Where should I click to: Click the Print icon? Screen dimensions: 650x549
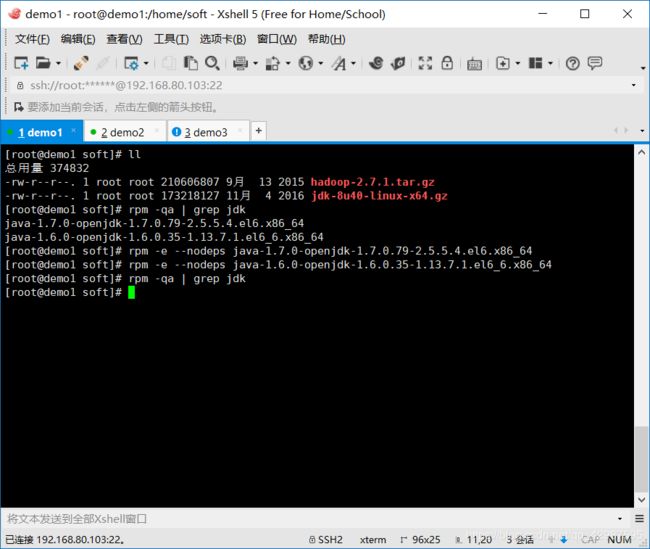(240, 63)
